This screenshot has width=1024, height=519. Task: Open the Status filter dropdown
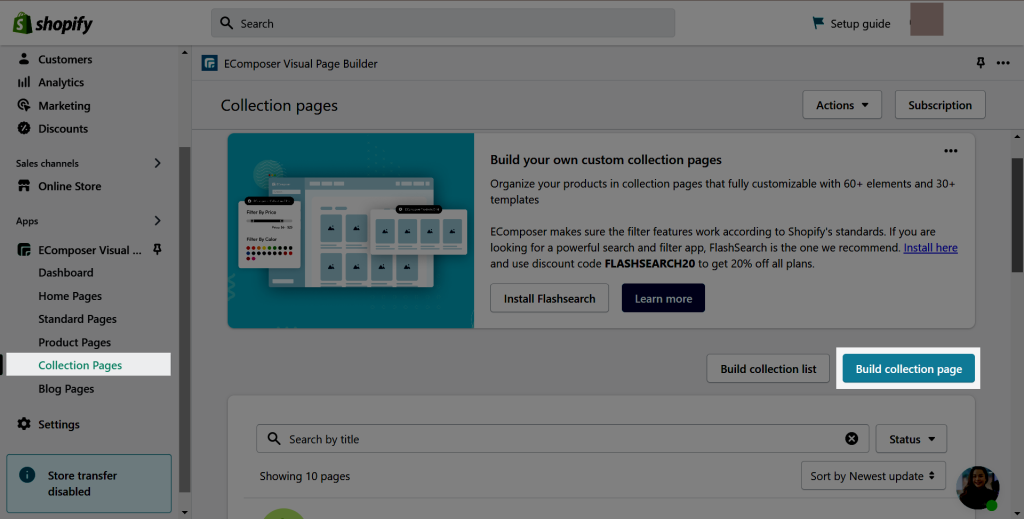point(911,439)
